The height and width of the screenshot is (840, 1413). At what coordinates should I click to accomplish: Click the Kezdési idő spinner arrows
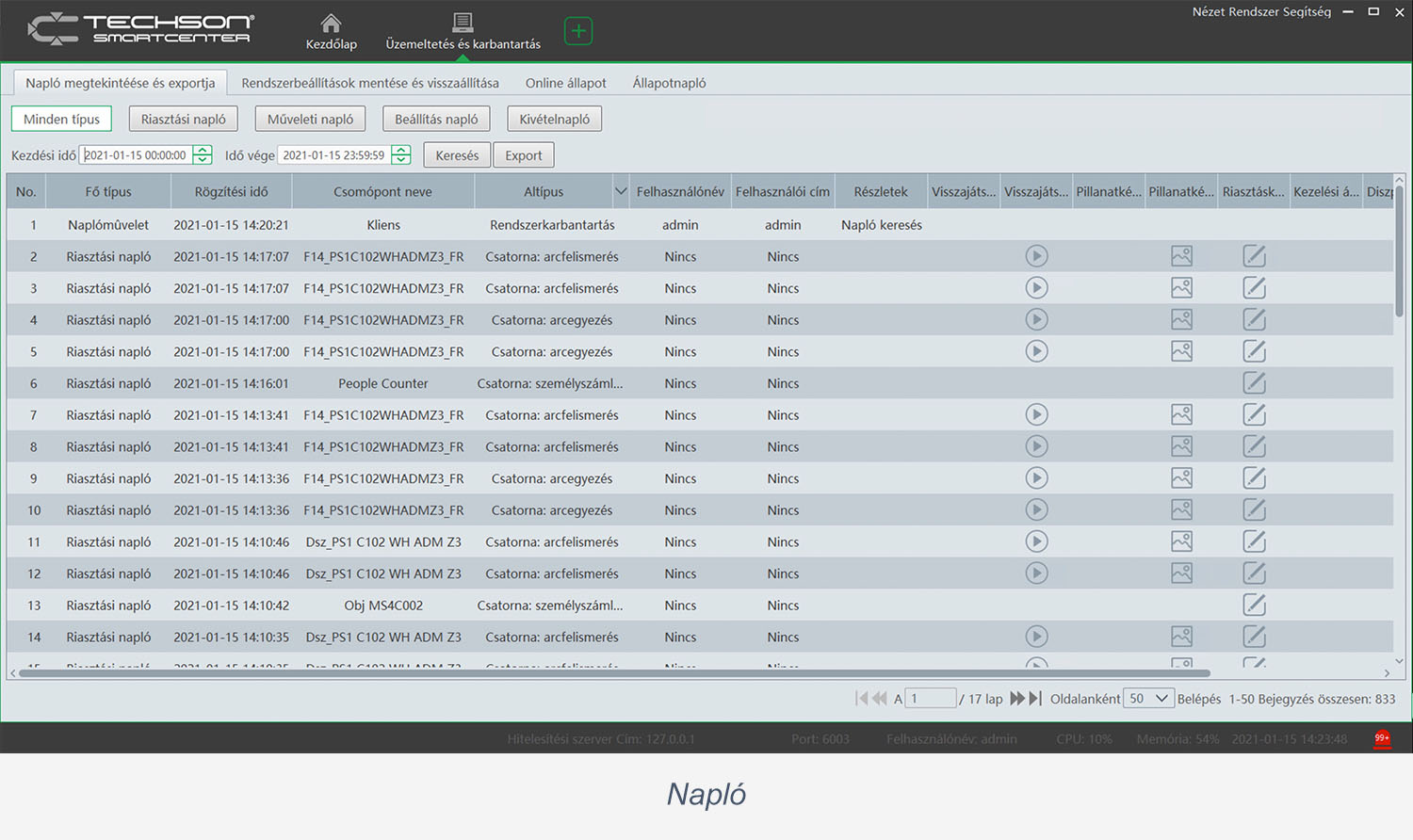tap(203, 155)
